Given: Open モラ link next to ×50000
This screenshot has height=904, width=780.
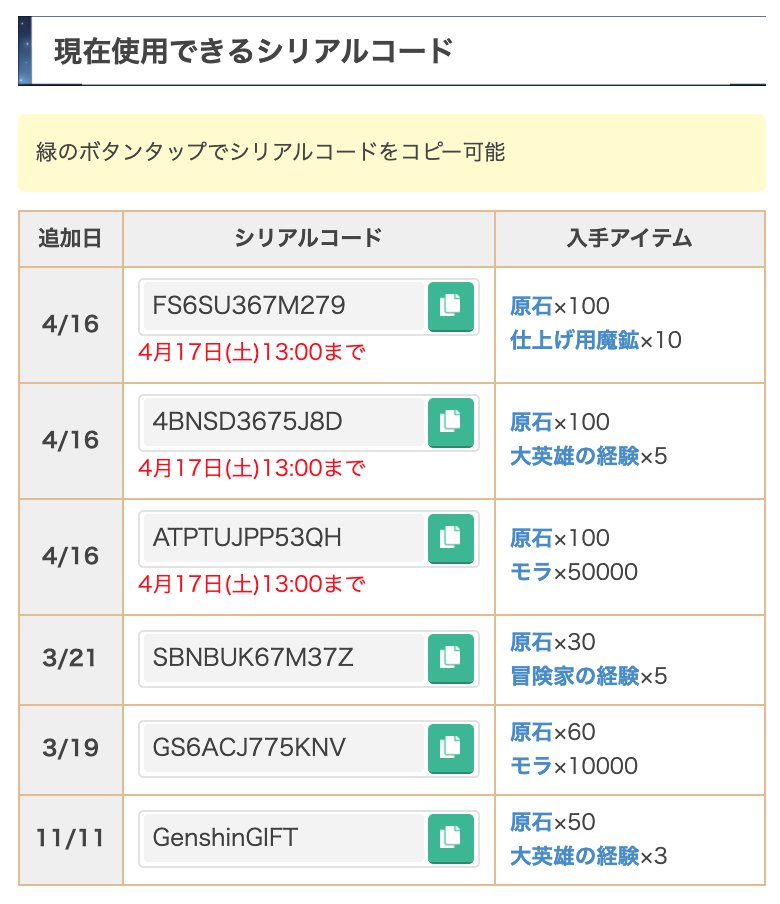Looking at the screenshot, I should point(531,572).
